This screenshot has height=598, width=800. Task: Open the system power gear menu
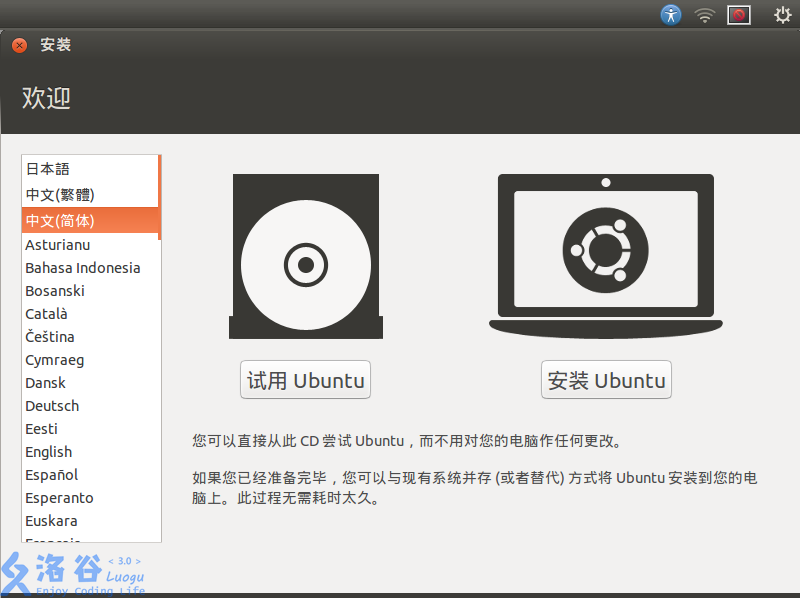(782, 15)
